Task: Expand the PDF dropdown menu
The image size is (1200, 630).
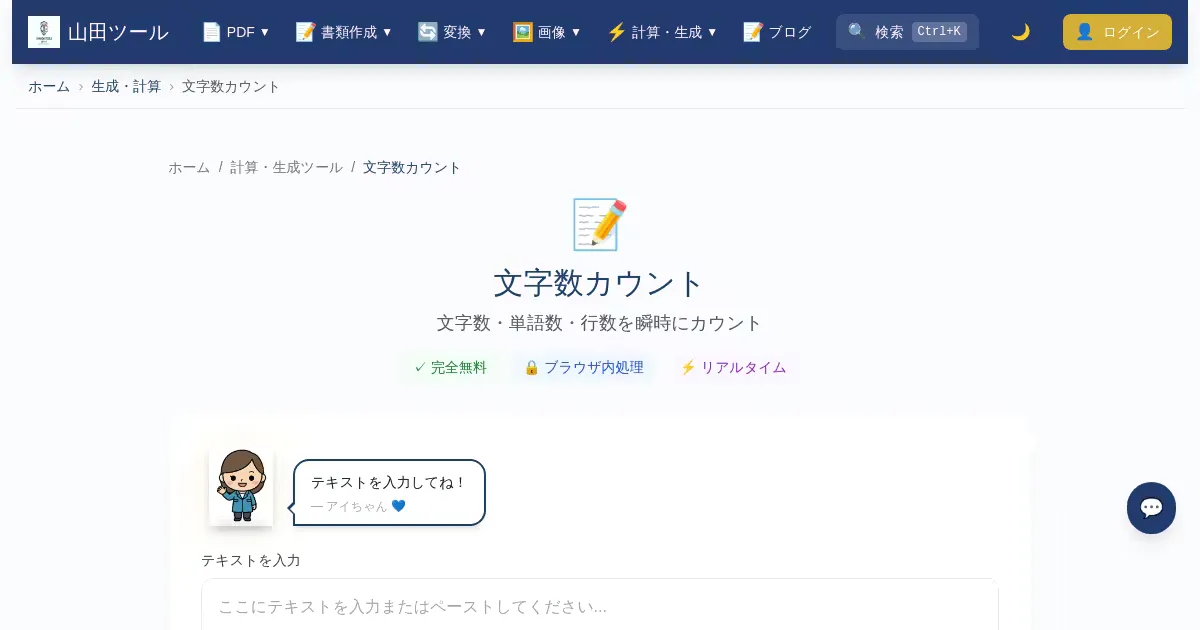Action: [236, 32]
